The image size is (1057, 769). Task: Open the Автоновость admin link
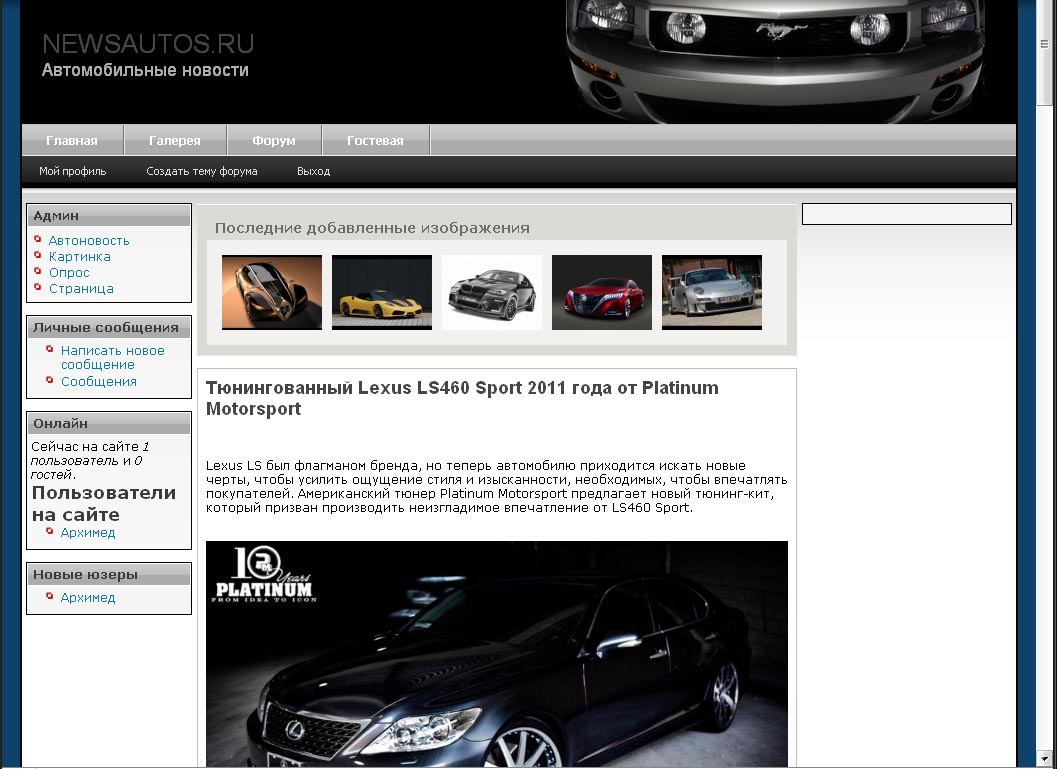[89, 241]
